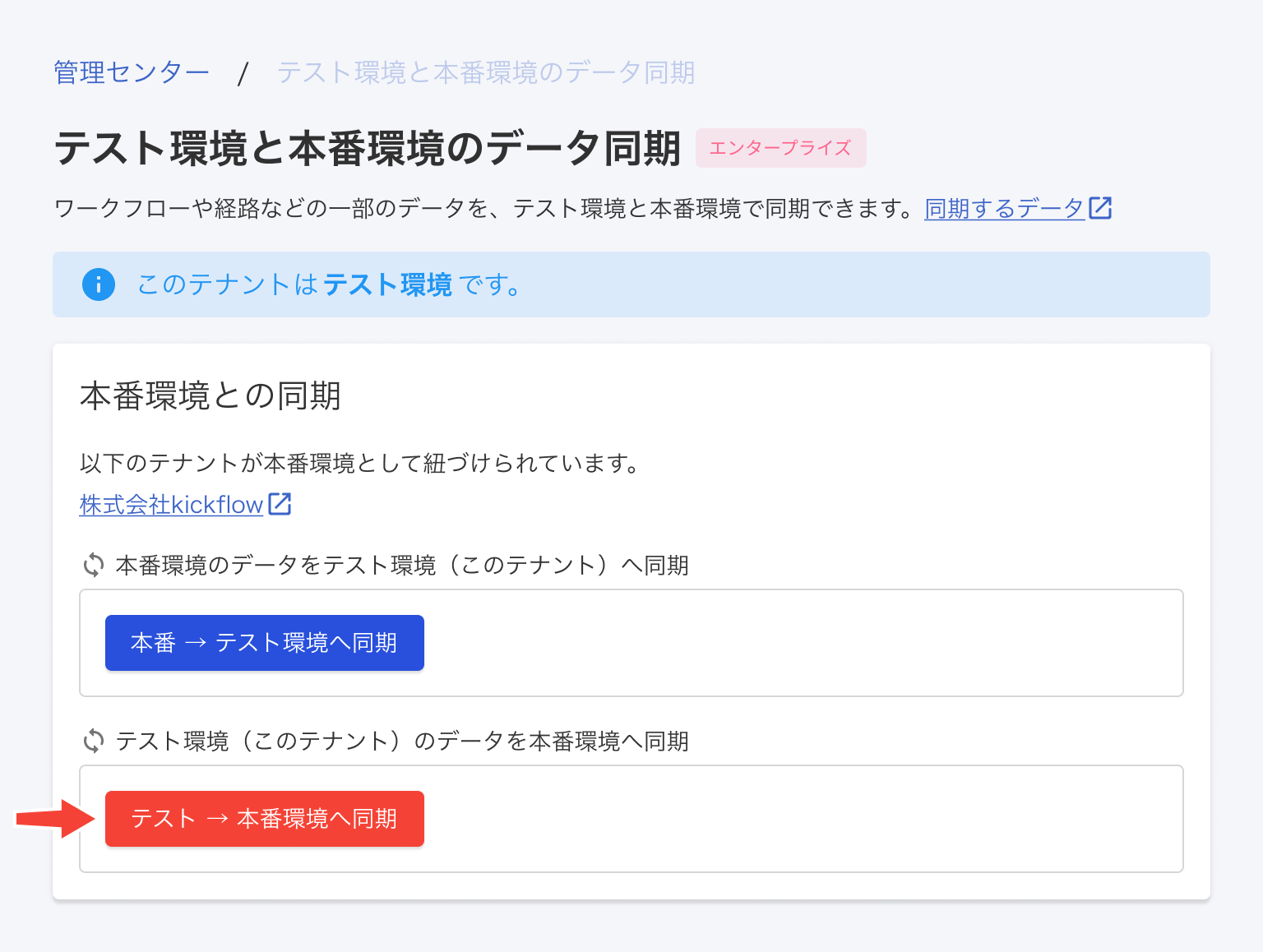Click the テスト環境と本番環境のデータ同期 breadcrumb text

(x=485, y=72)
